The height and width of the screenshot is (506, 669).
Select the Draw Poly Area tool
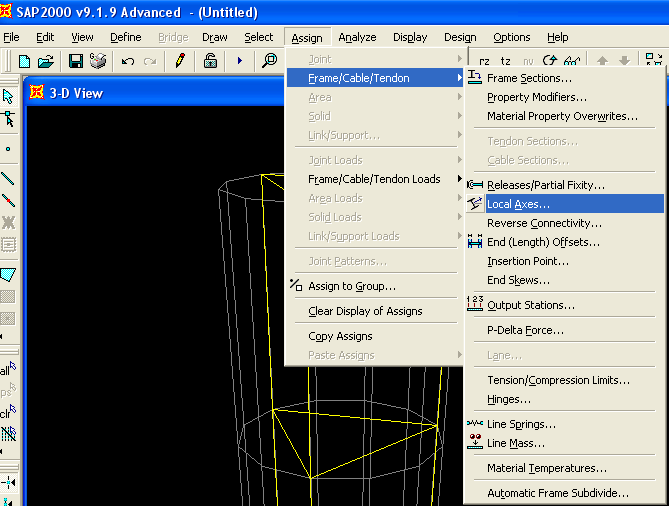(8, 274)
